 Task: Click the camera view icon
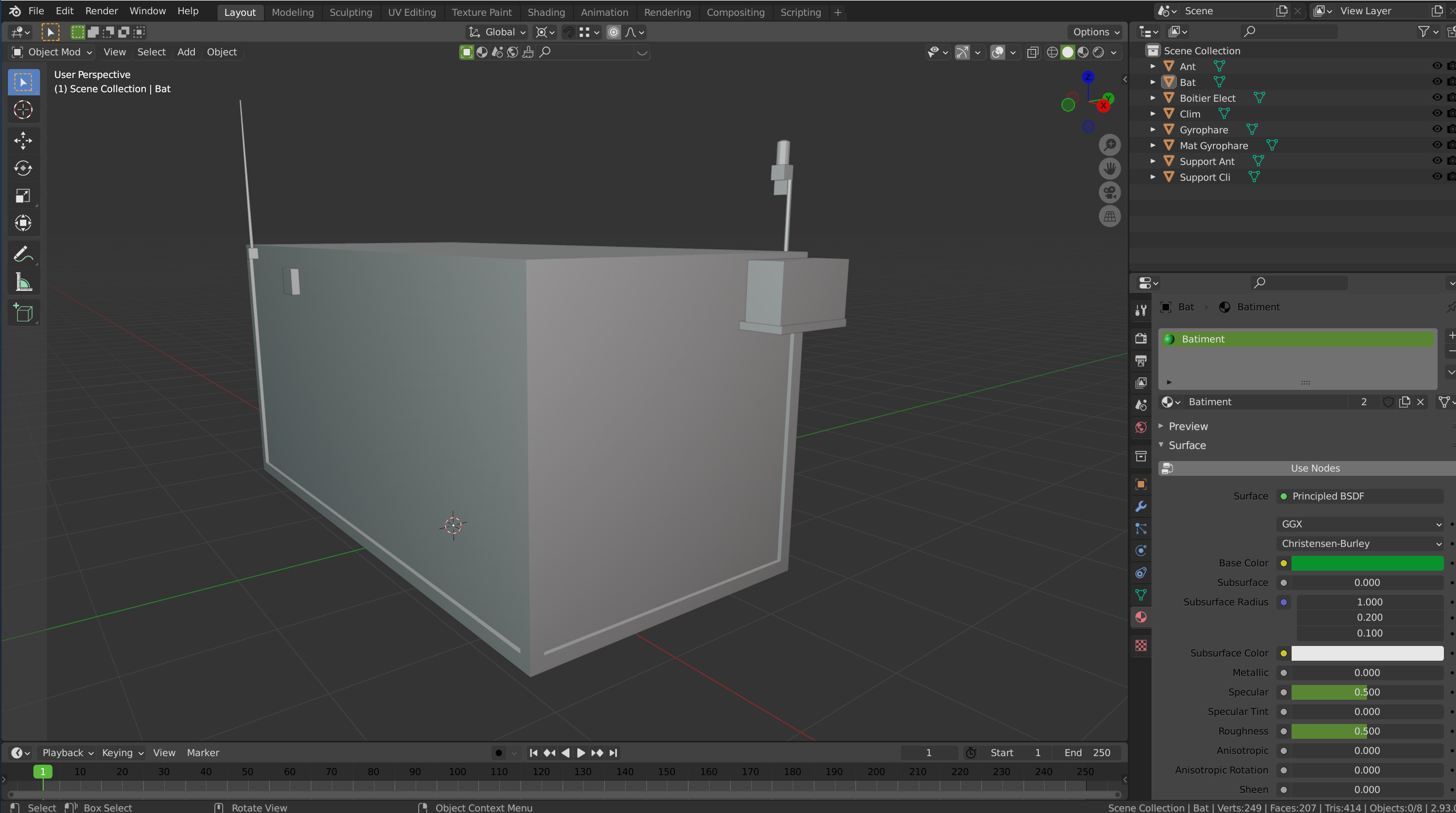(x=1109, y=192)
